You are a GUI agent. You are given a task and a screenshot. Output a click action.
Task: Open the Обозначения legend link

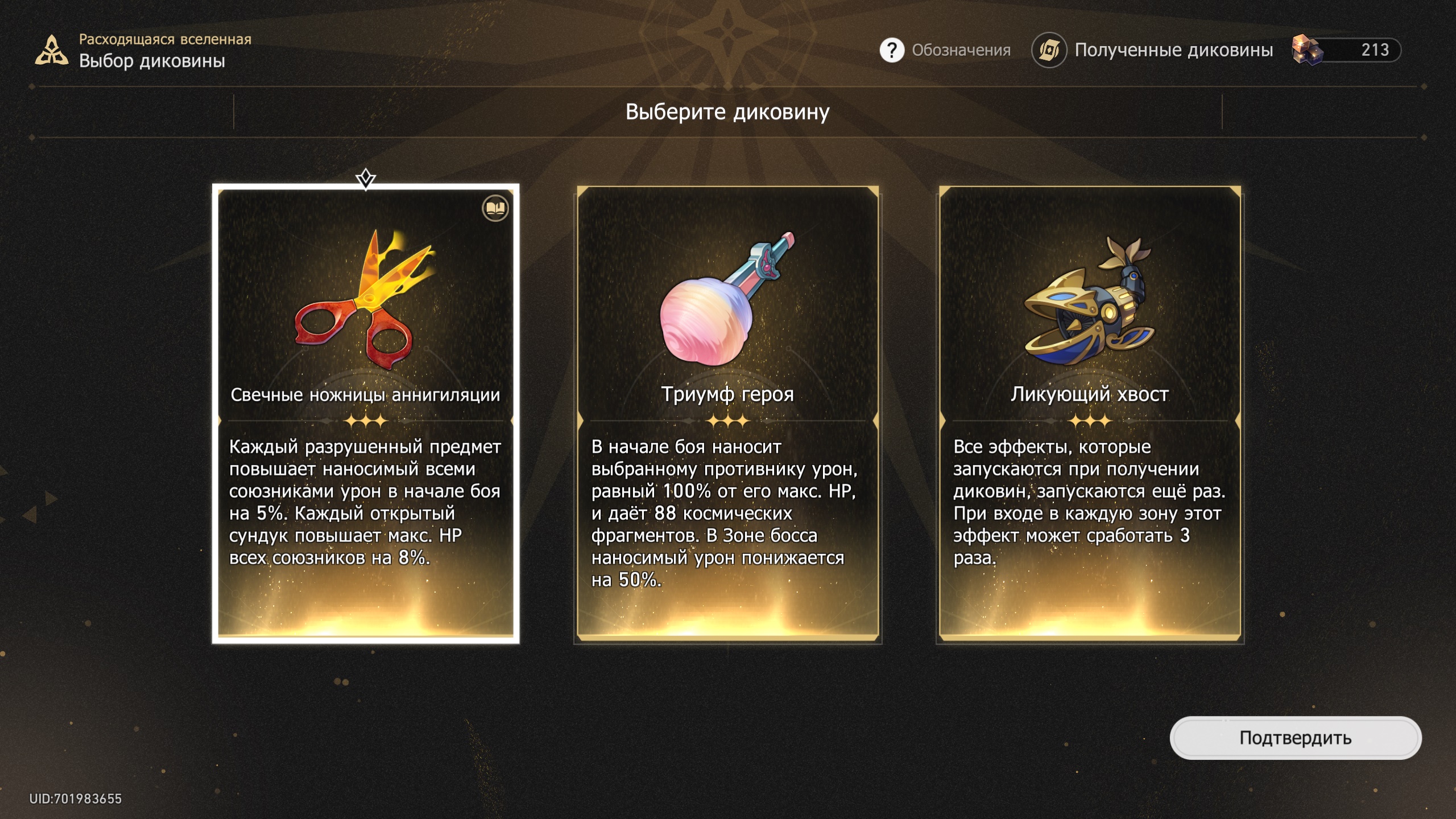(961, 50)
